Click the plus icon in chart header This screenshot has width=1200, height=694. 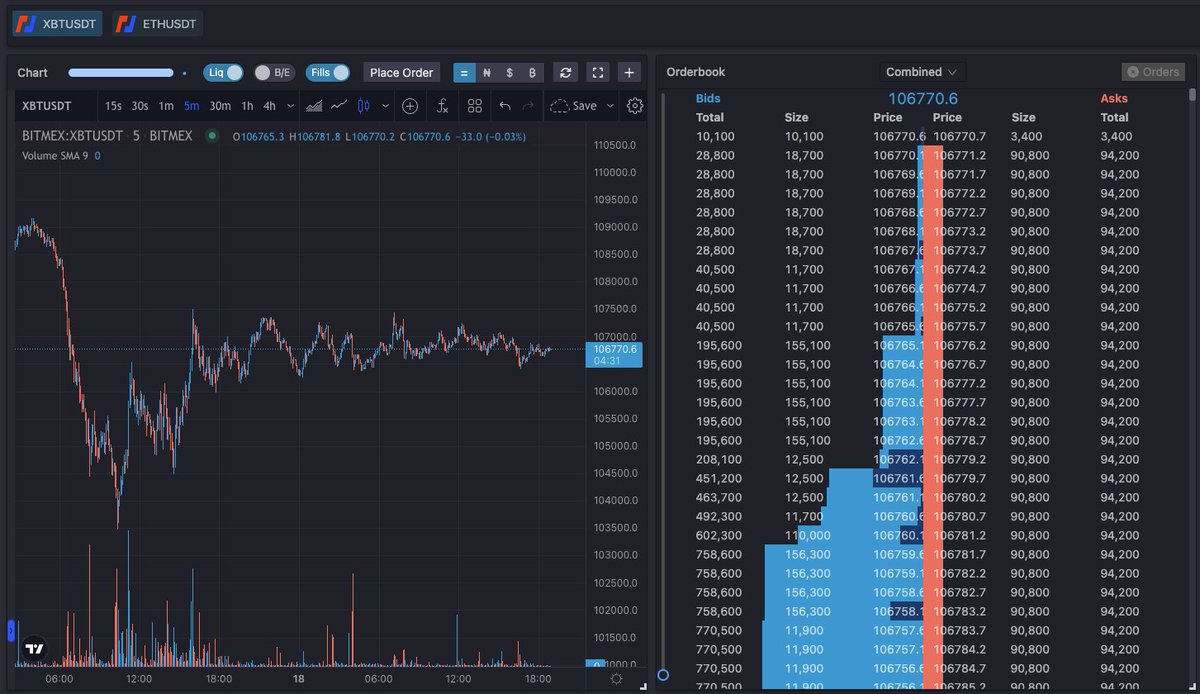[629, 73]
